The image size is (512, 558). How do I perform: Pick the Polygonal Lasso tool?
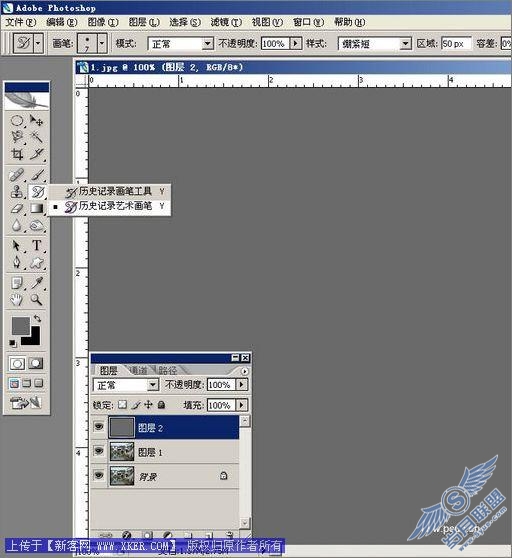pos(17,137)
